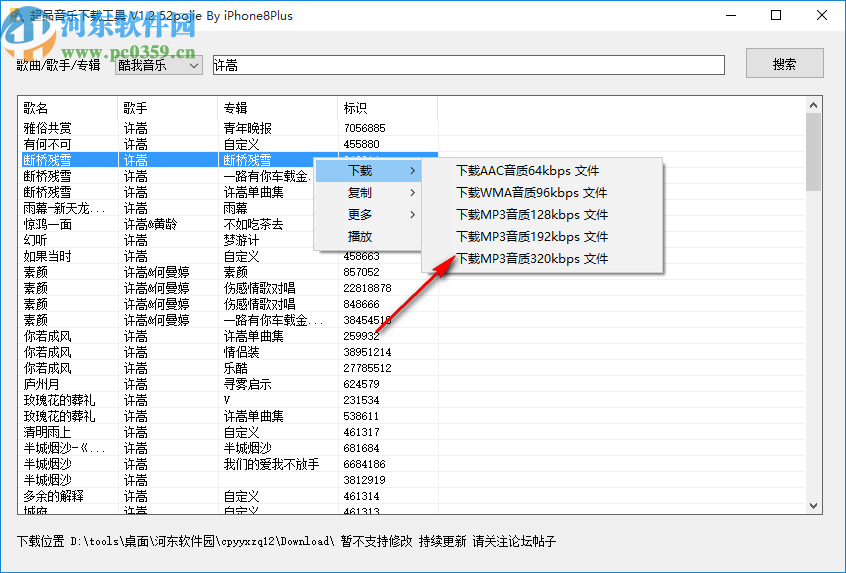846x573 pixels.
Task: Click the ID cell 6684186
Action: tap(364, 465)
